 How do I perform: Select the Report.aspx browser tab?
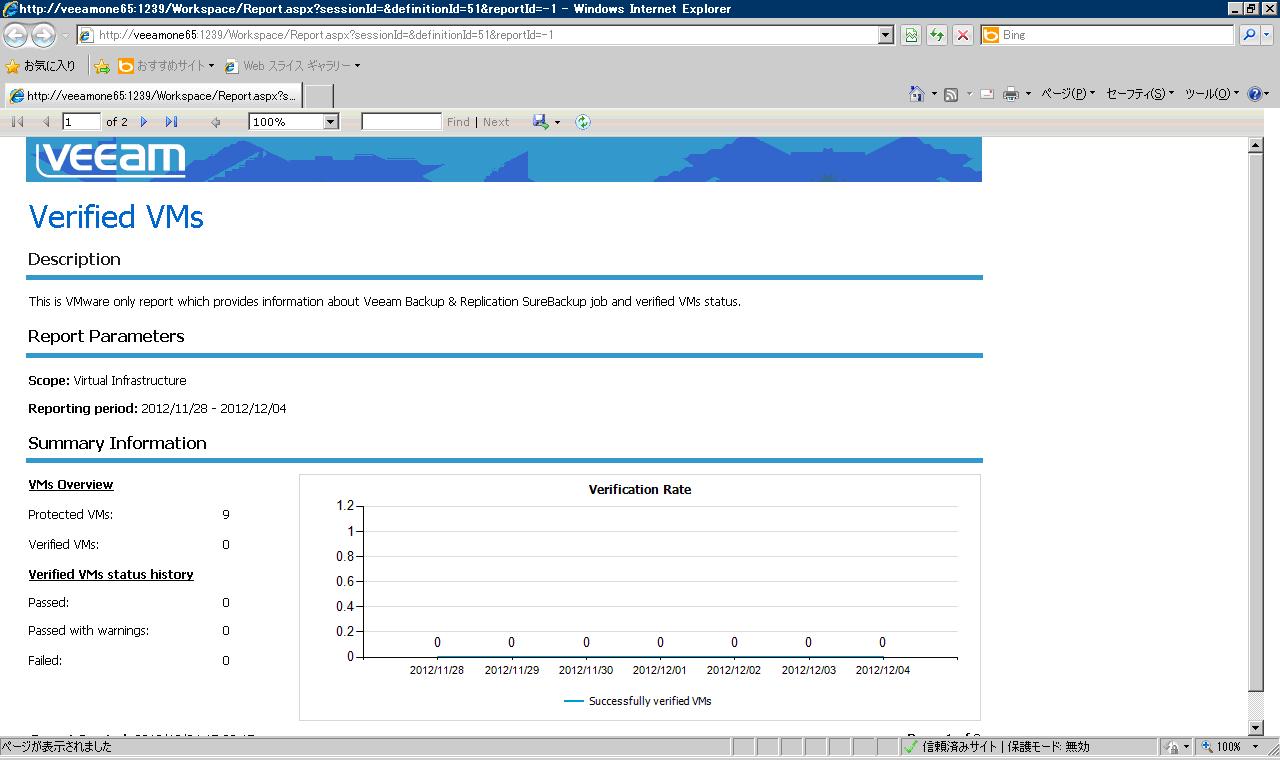152,96
